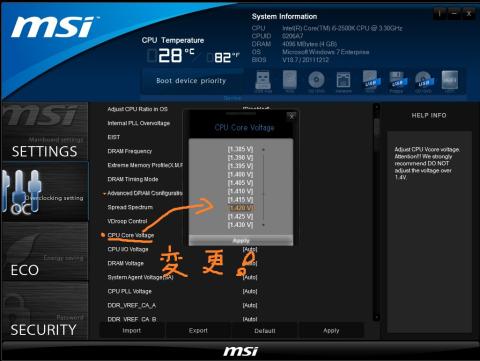
Task: Select the DDR_VREF_CA_B row
Action: pos(132,319)
